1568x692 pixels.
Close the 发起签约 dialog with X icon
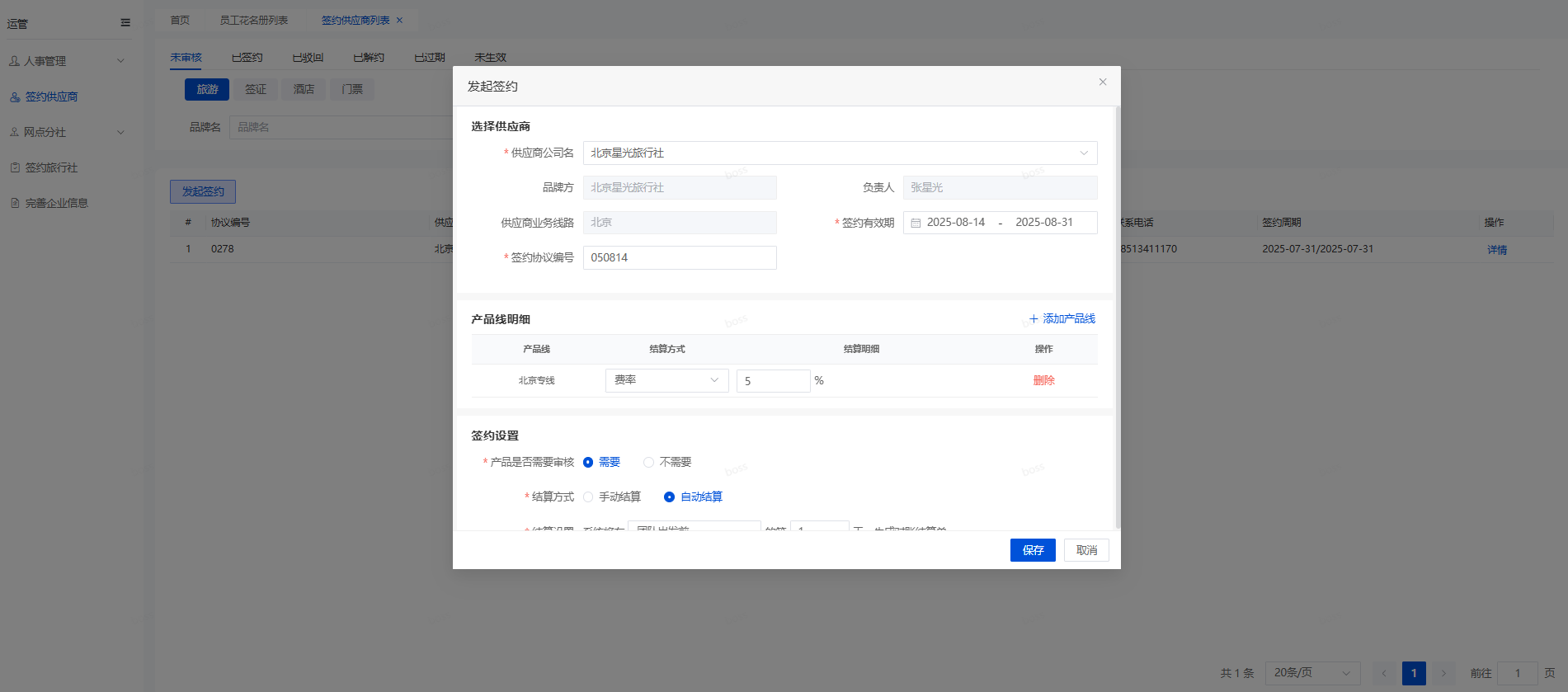pos(1103,82)
